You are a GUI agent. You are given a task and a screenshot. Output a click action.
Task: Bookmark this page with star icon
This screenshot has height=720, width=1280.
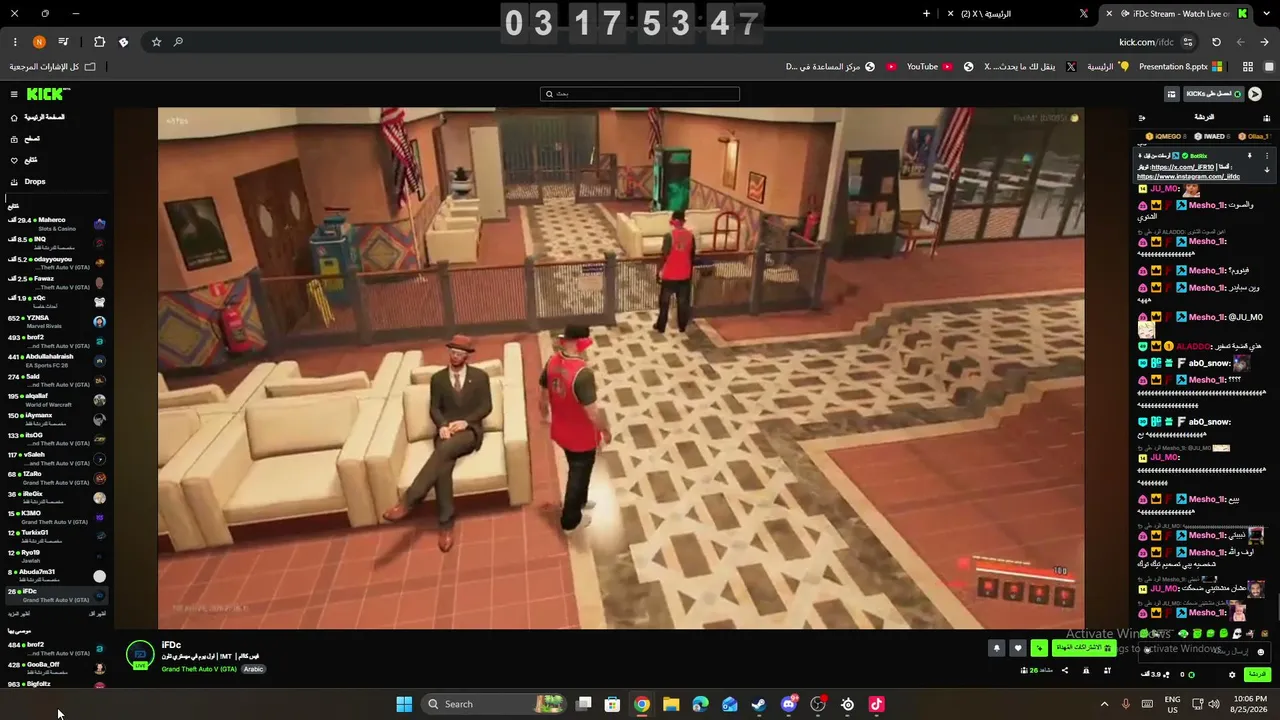pyautogui.click(x=156, y=42)
